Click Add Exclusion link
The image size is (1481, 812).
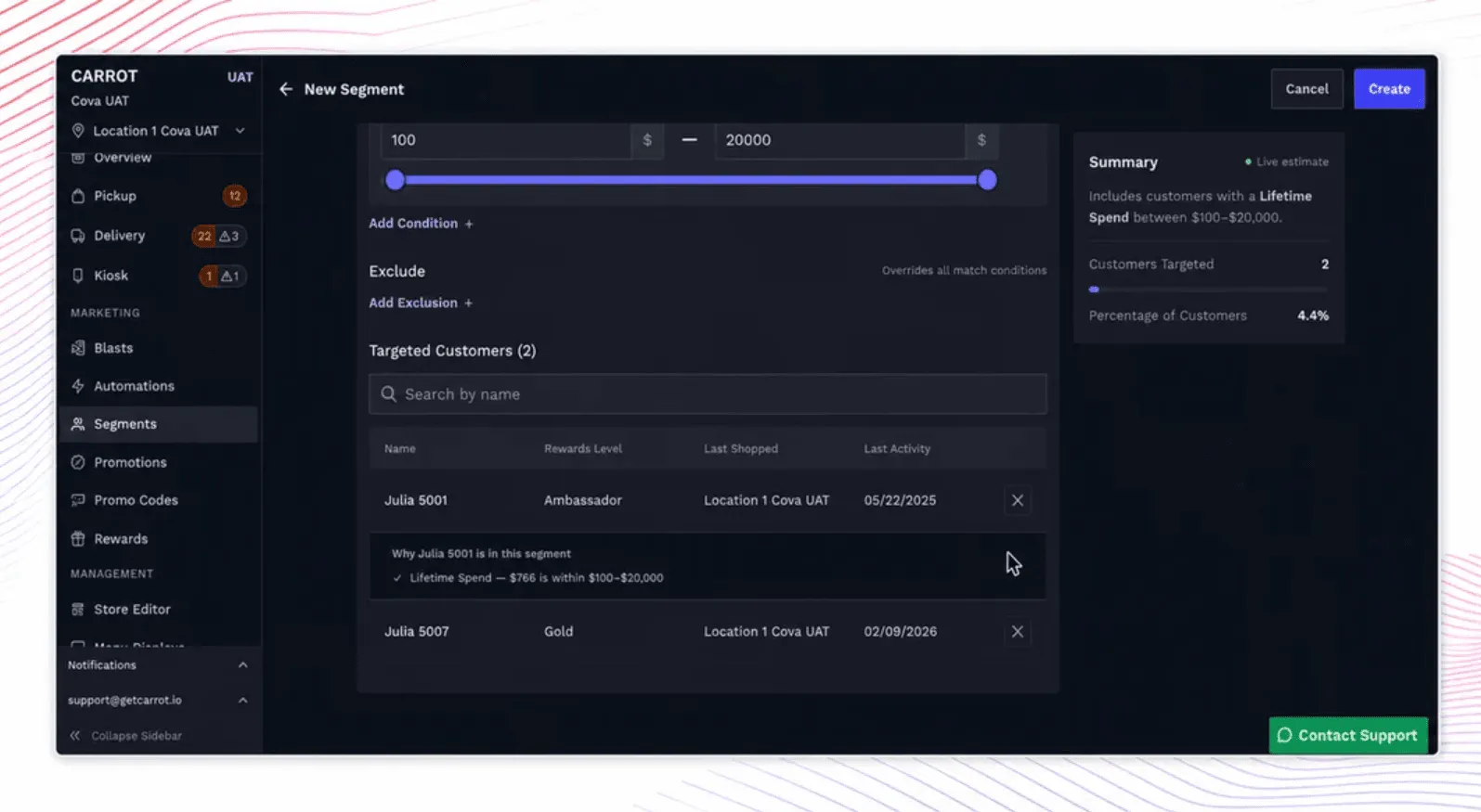421,303
